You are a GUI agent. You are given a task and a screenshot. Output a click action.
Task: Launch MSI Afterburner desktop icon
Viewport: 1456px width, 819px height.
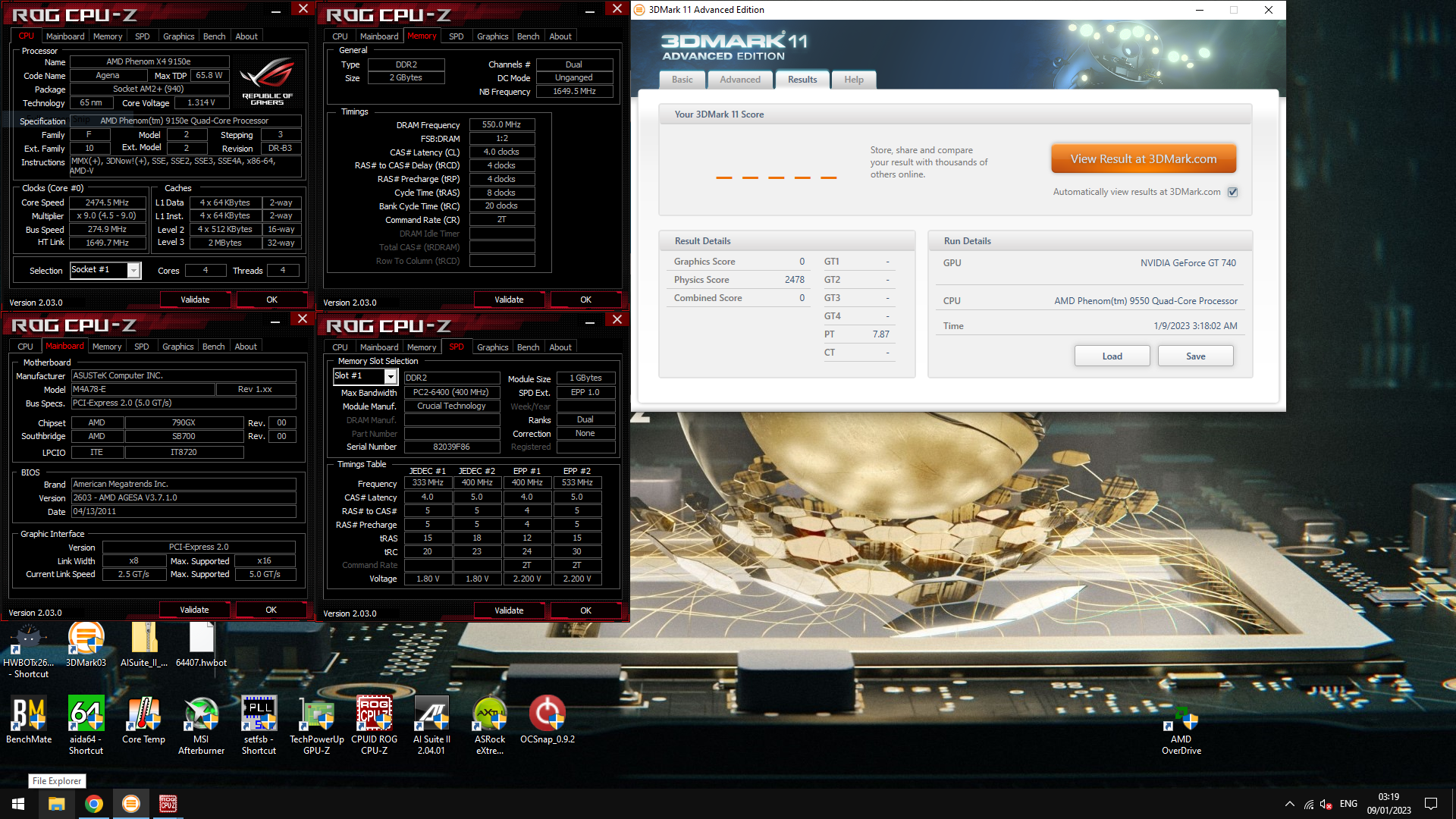point(201,726)
